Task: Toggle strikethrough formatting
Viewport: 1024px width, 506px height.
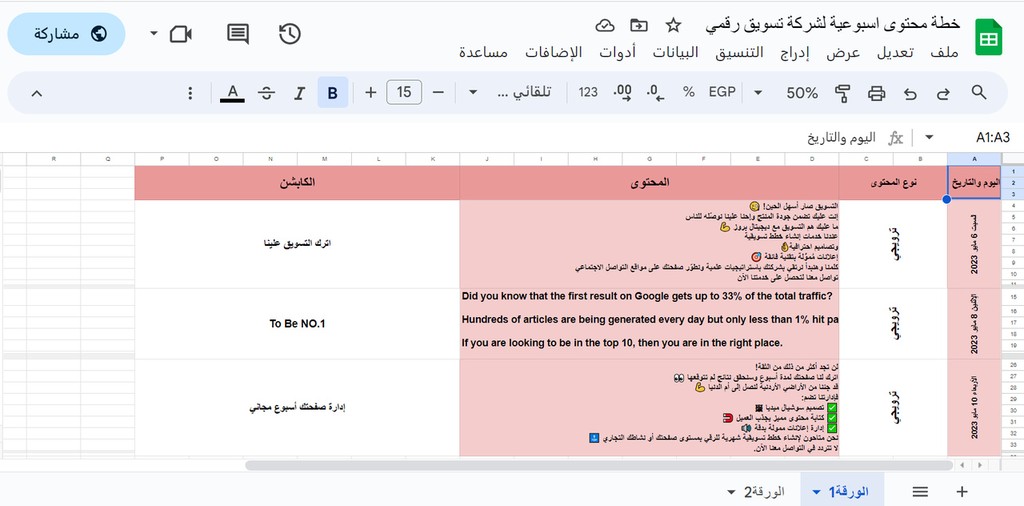Action: pyautogui.click(x=266, y=93)
